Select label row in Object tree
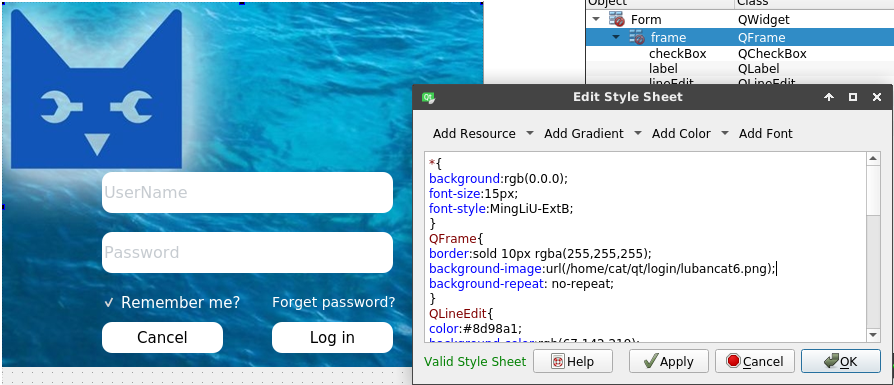894x385 pixels. [739, 68]
